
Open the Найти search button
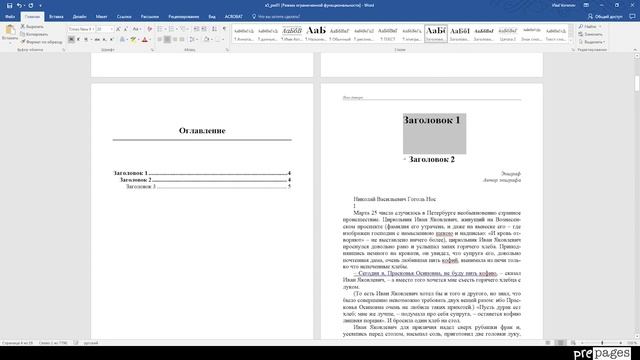(590, 27)
